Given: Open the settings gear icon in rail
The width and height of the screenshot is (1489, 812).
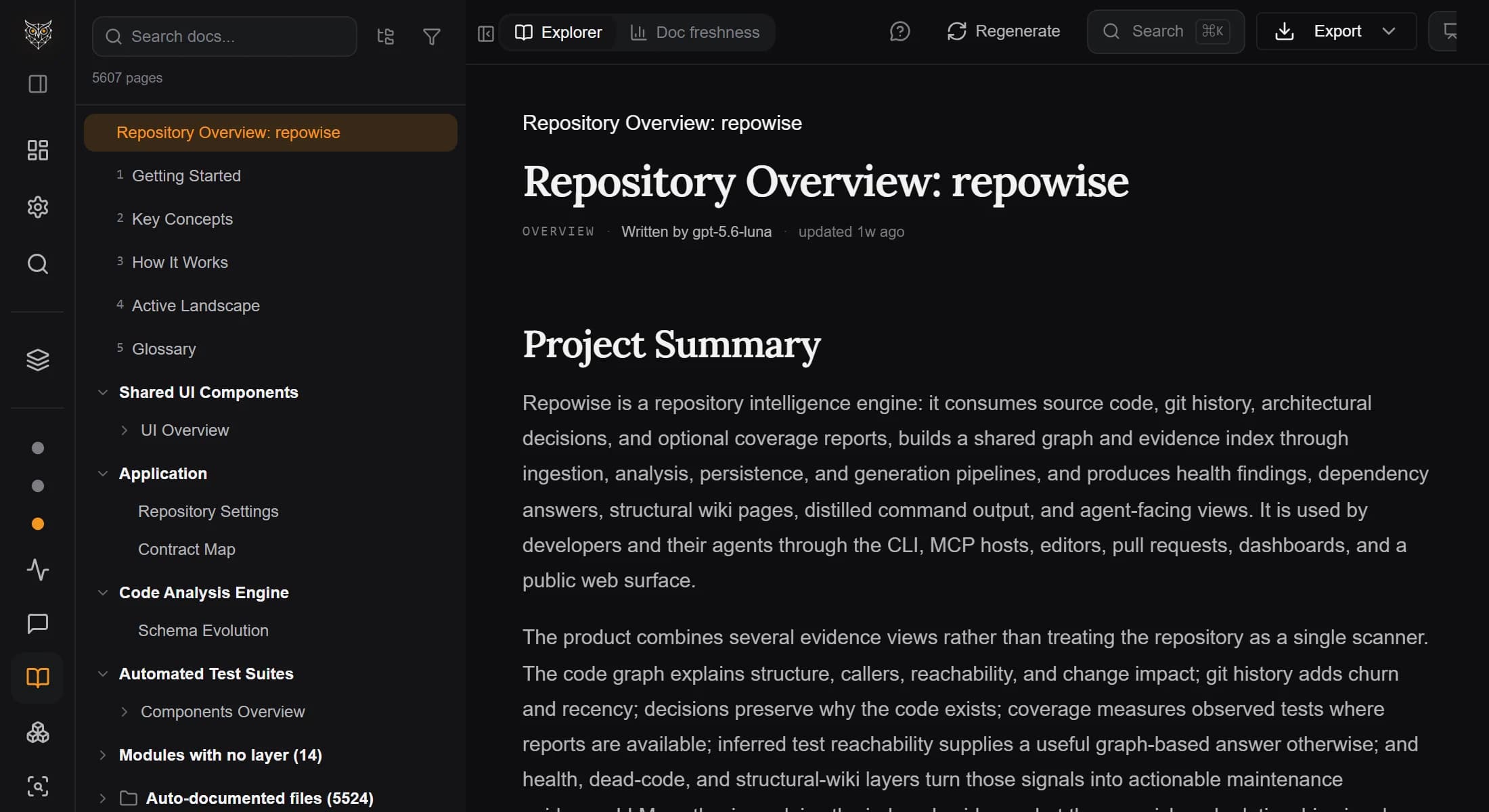Looking at the screenshot, I should point(38,207).
